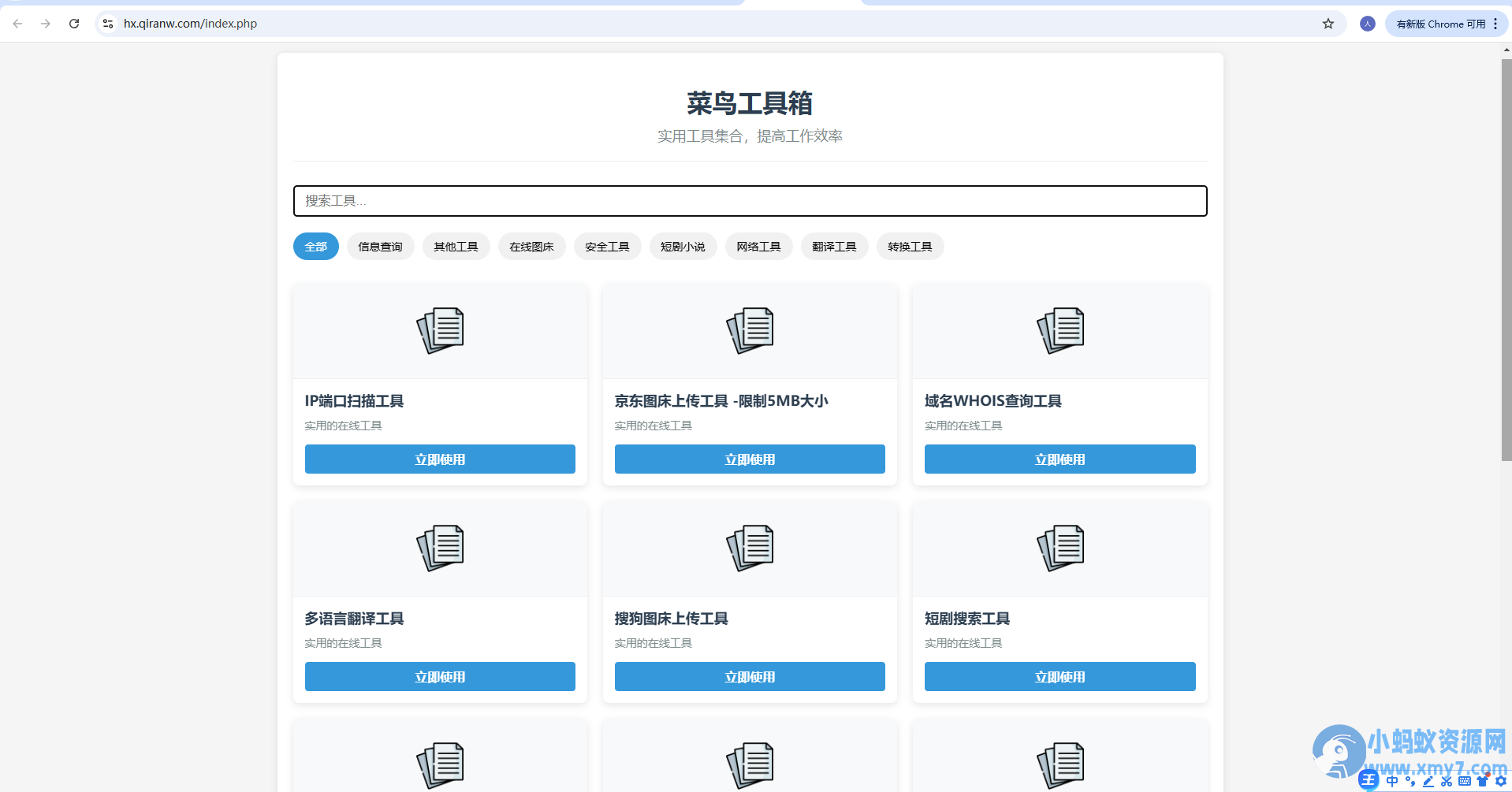This screenshot has height=792, width=1512.
Task: Click 立即使用 under 搜狗图床上传工具
Action: [x=750, y=677]
